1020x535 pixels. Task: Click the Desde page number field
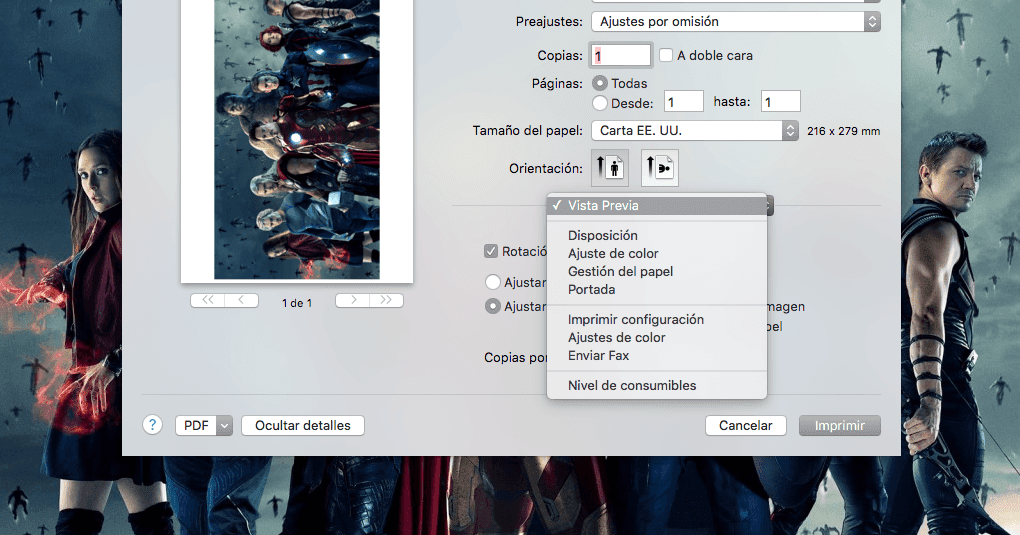[x=684, y=102]
